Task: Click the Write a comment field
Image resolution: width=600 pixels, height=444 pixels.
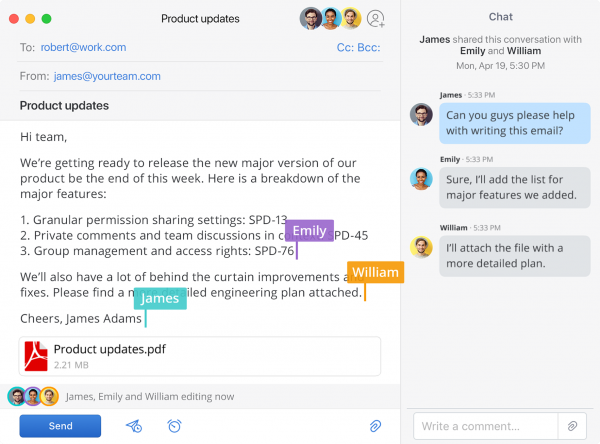Action: click(x=485, y=427)
